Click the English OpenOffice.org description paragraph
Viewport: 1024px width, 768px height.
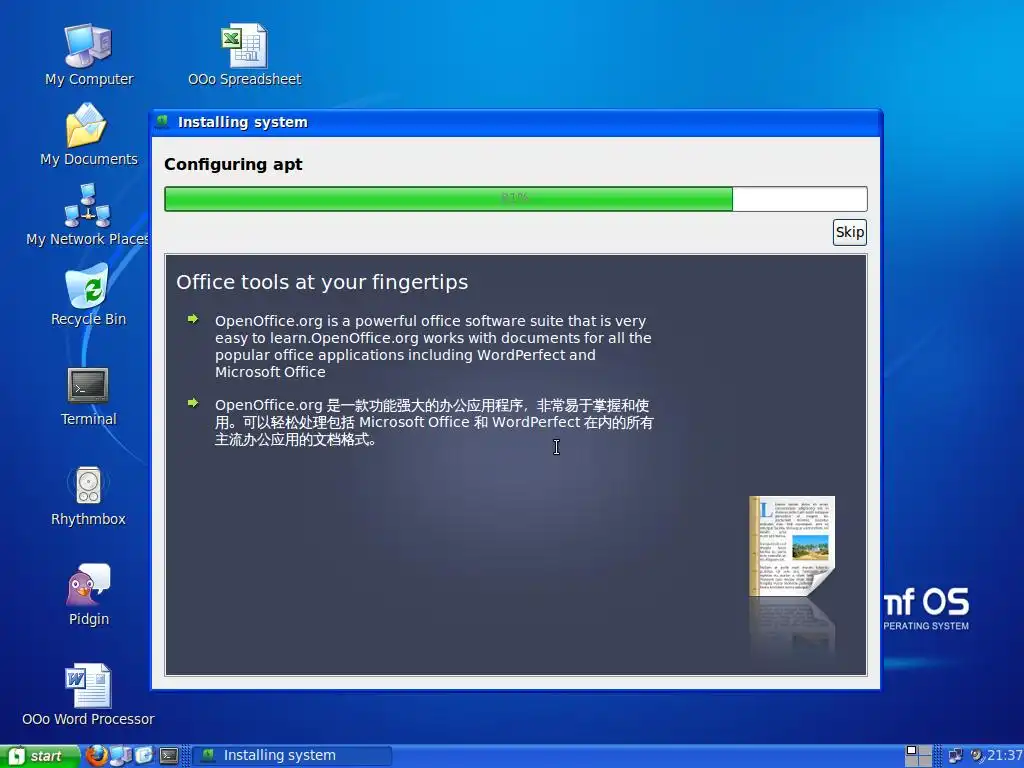tap(433, 346)
